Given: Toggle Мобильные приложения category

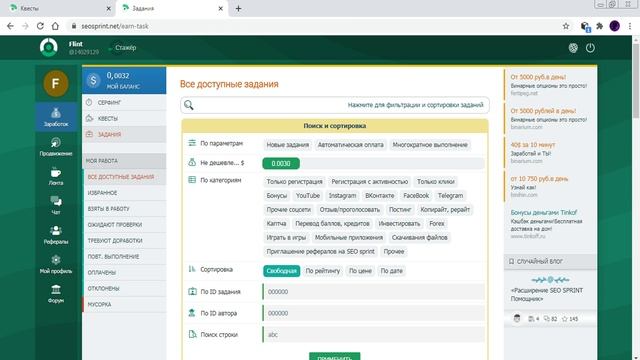Looking at the screenshot, I should [349, 238].
